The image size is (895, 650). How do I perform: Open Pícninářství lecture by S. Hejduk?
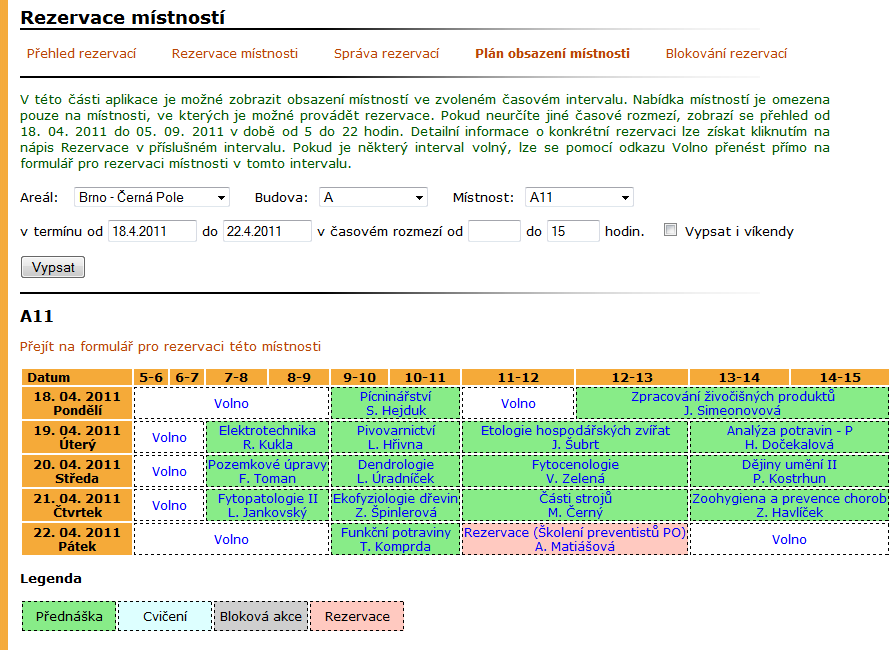(396, 403)
